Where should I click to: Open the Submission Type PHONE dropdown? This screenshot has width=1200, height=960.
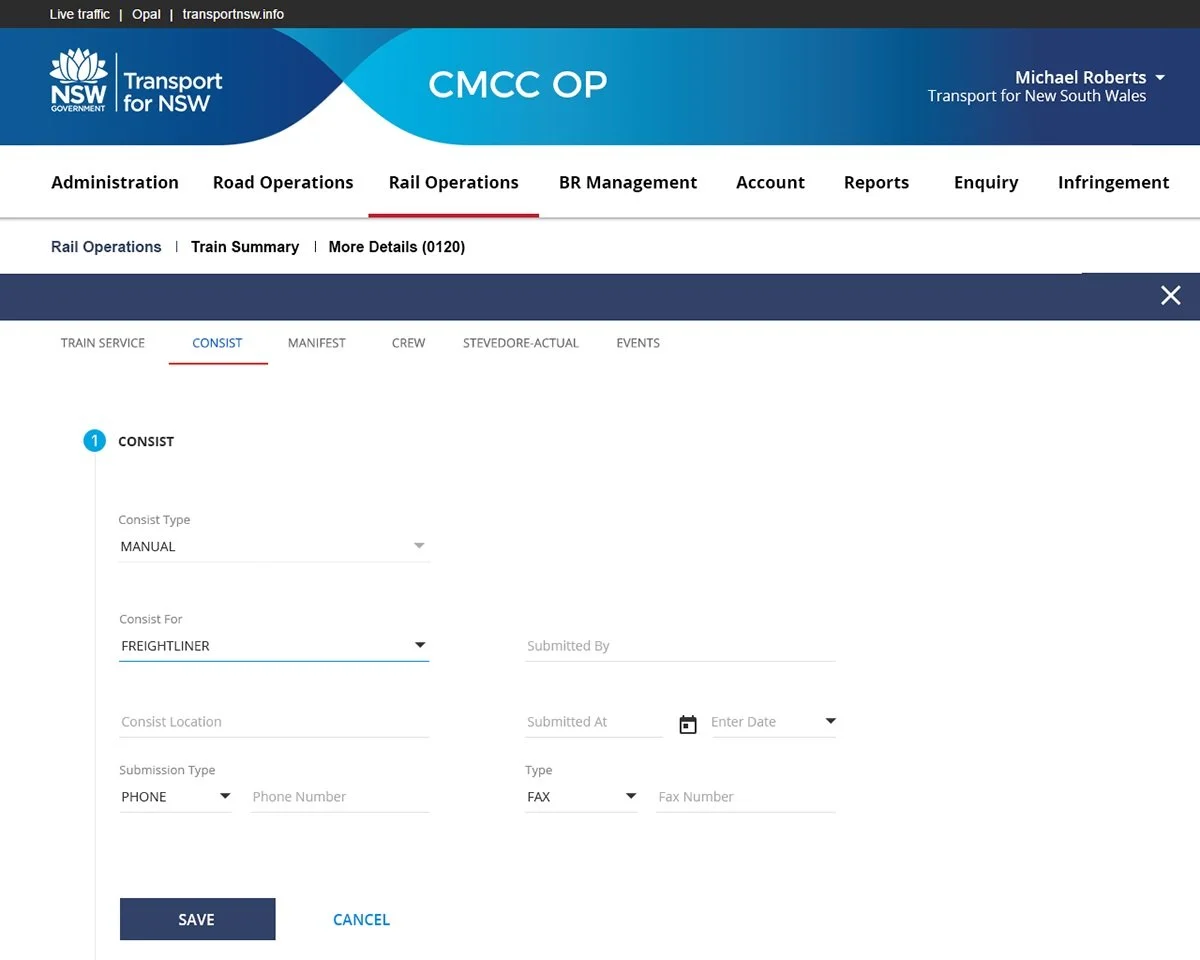[x=175, y=797]
